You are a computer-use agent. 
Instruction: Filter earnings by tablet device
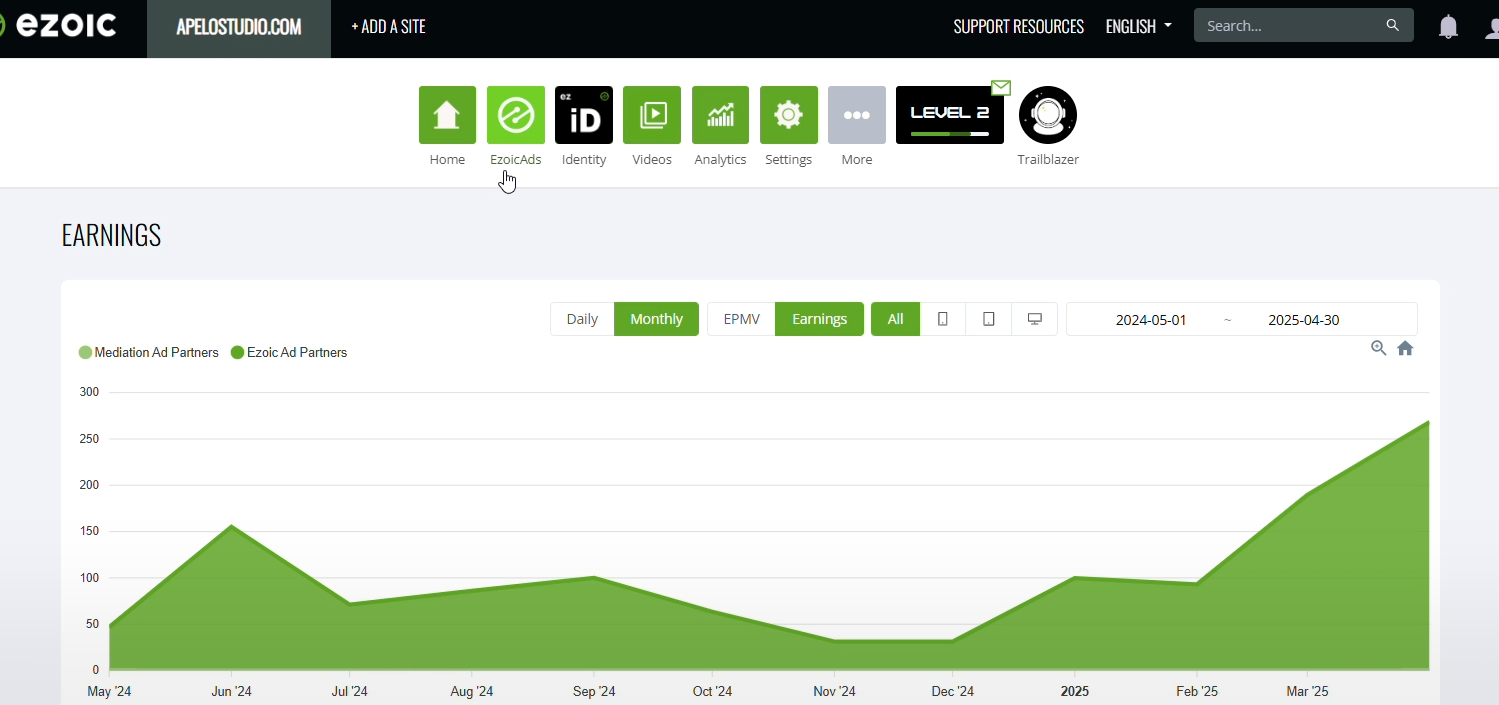tap(989, 319)
